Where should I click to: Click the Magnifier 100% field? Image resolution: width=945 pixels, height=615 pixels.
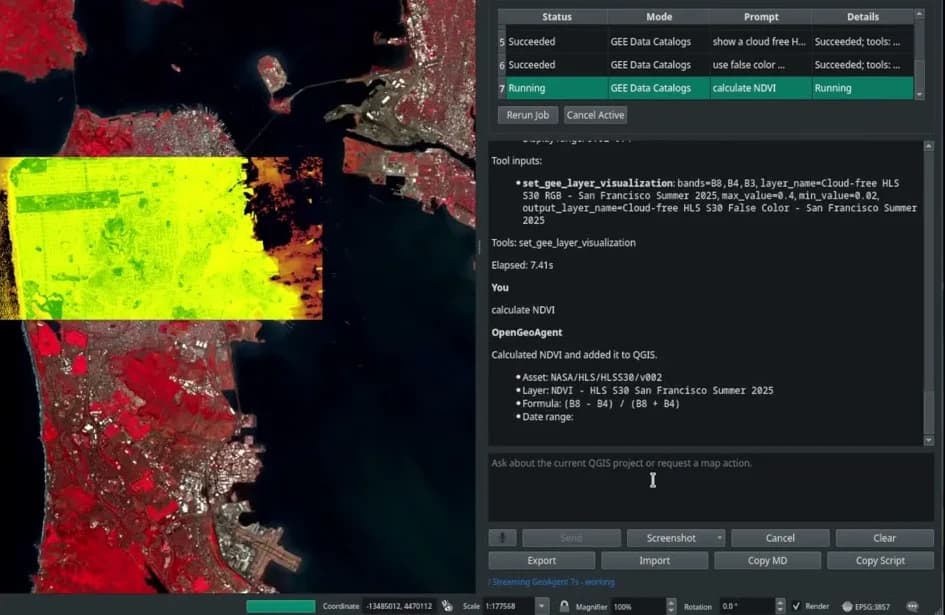pyautogui.click(x=639, y=606)
